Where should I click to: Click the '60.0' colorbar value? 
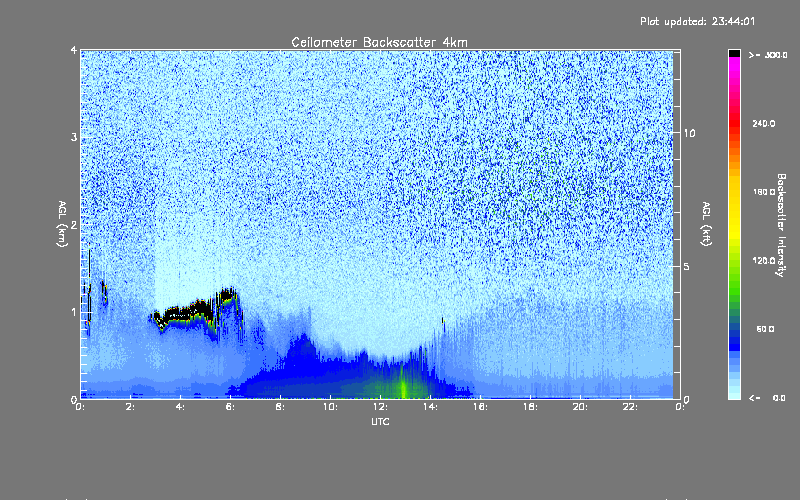pos(765,329)
